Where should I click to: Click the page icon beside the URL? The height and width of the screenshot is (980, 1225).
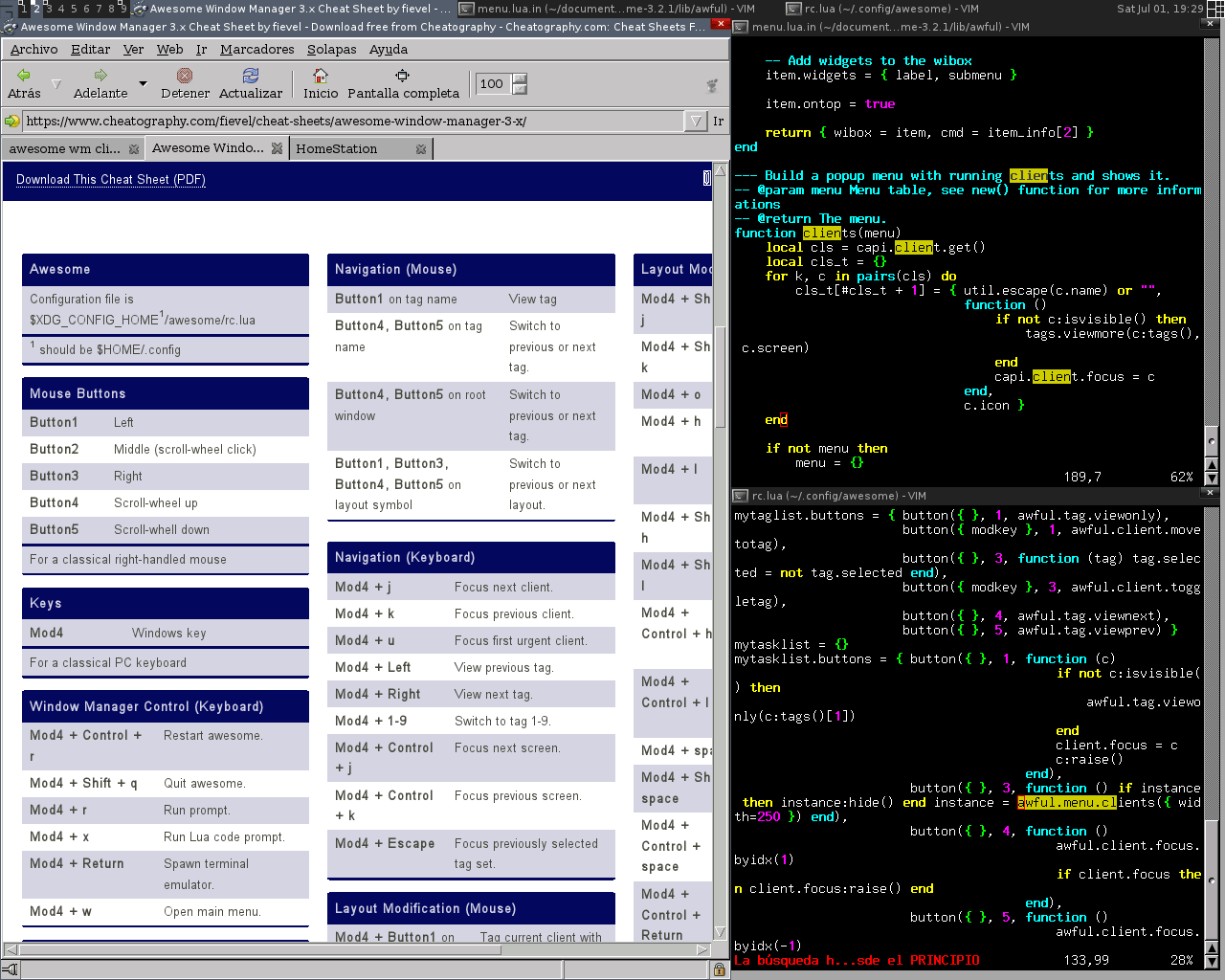[x=12, y=121]
